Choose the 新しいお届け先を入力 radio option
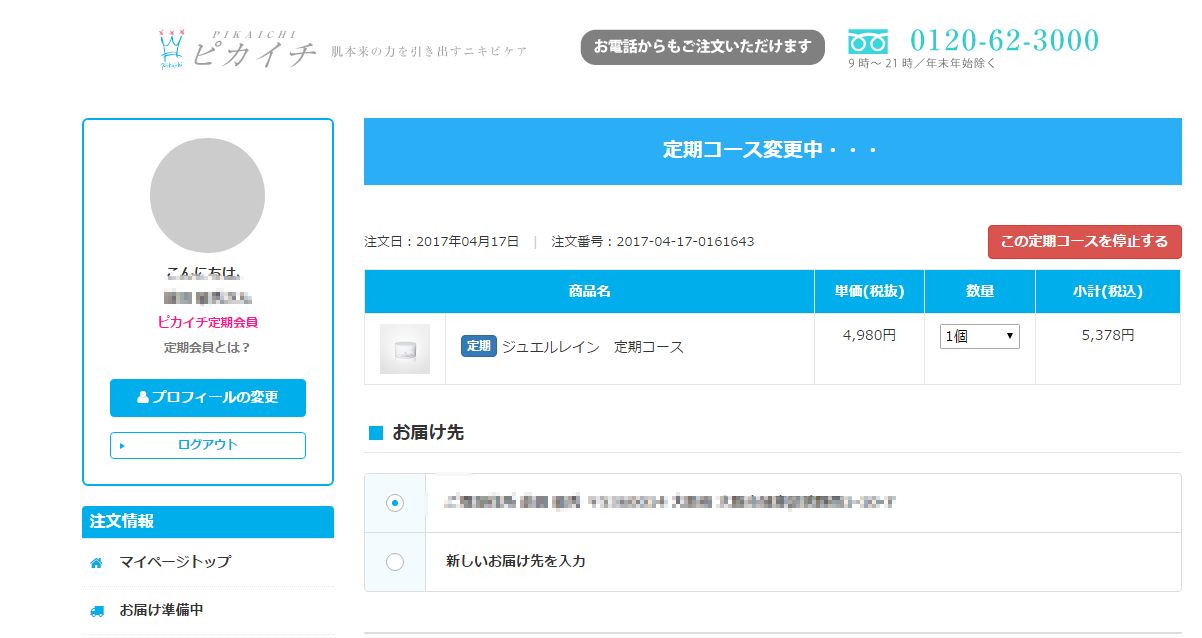 (x=395, y=562)
